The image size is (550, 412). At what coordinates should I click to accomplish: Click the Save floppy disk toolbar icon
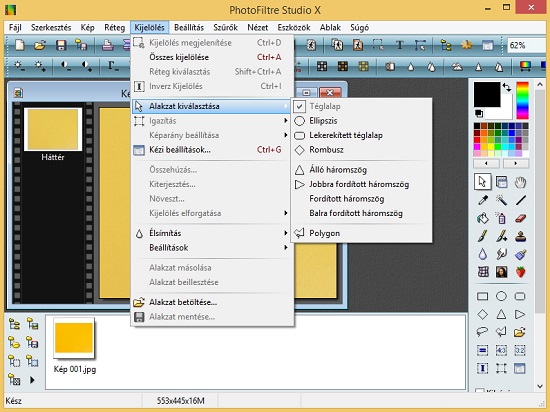[61, 45]
